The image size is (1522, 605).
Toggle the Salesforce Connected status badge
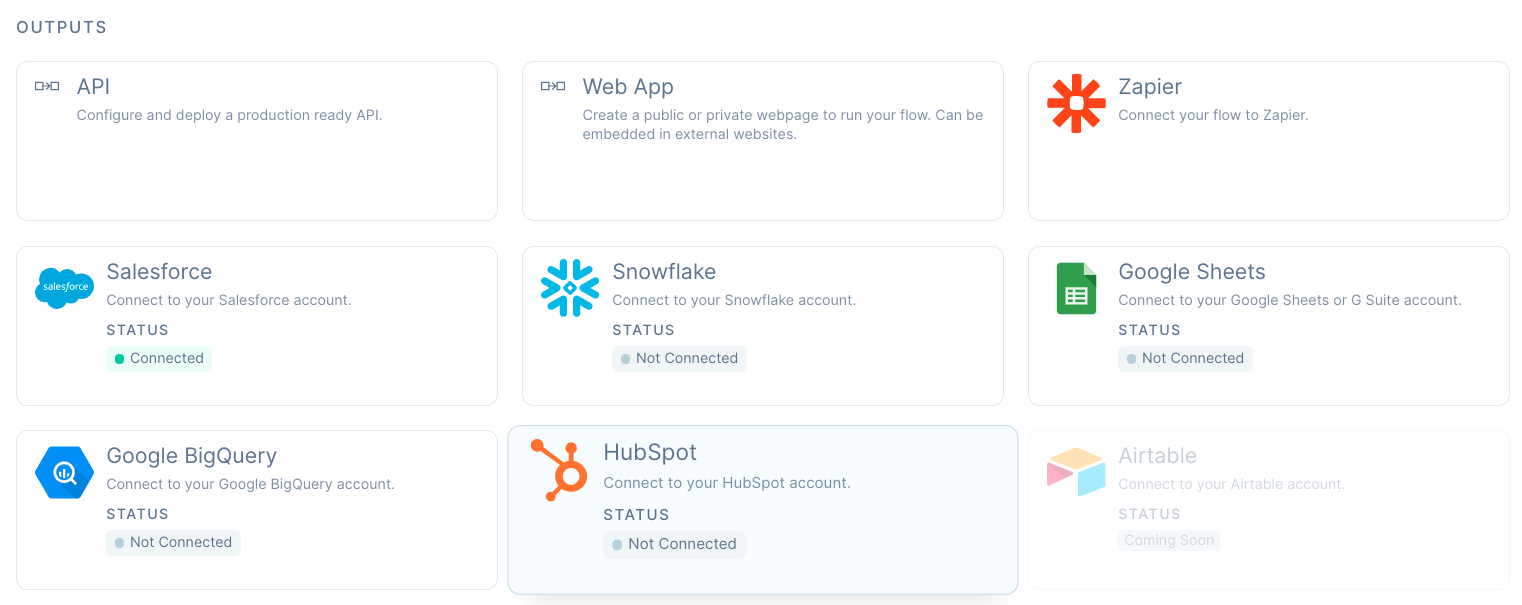tap(159, 358)
